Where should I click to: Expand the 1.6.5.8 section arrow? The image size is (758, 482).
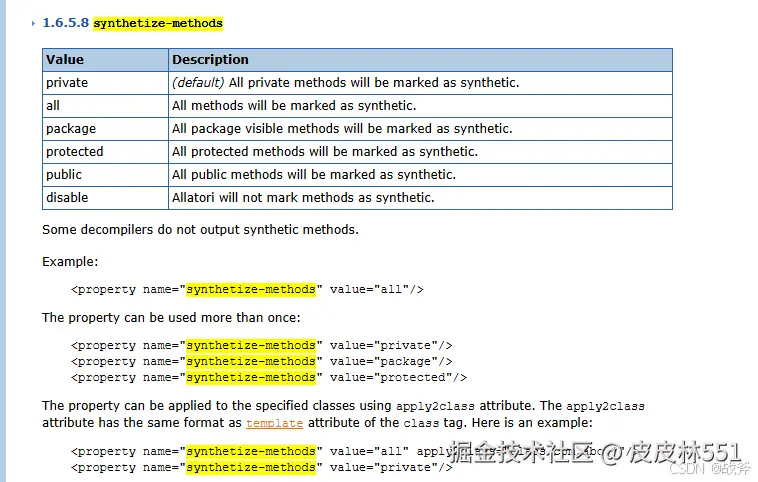[34, 23]
